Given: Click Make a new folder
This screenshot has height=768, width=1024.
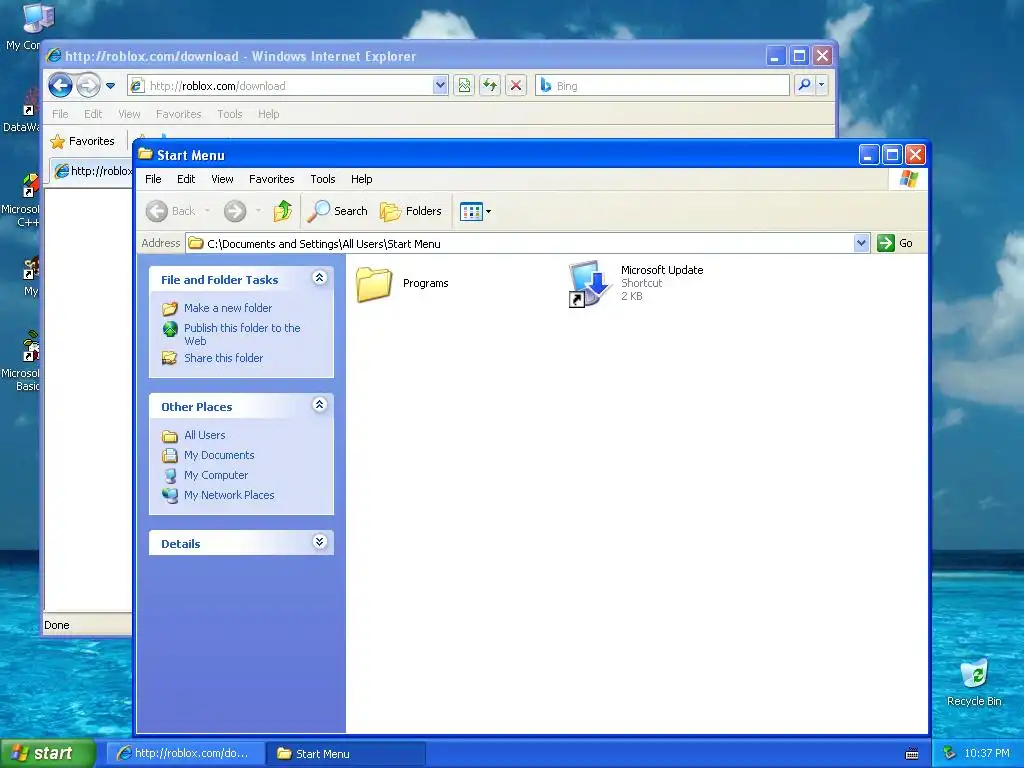Looking at the screenshot, I should tap(228, 308).
